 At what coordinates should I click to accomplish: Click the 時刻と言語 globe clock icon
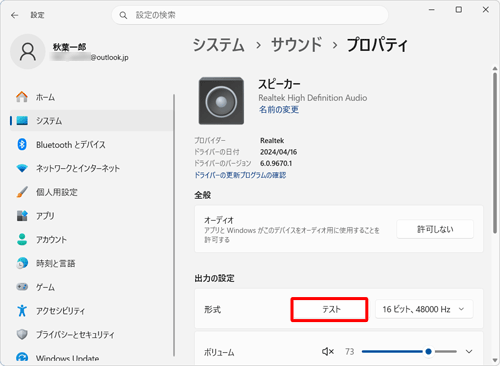(x=22, y=263)
